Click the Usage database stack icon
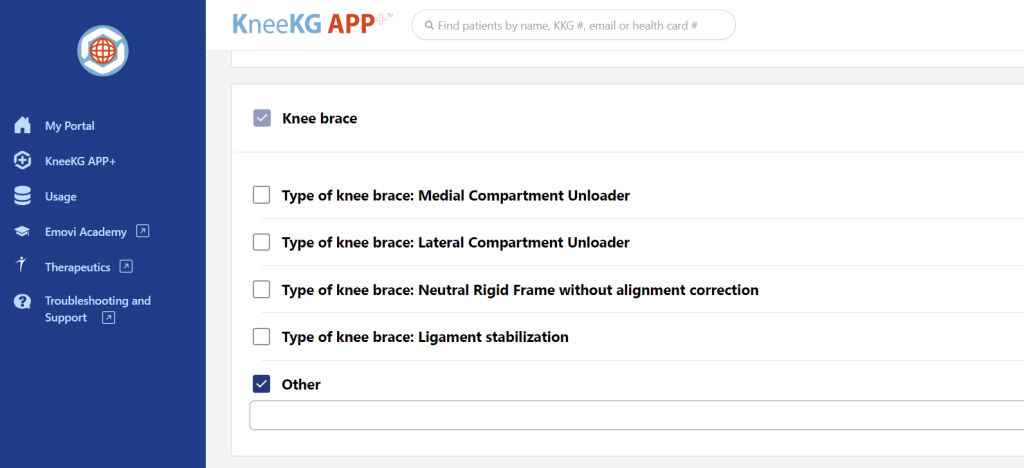Image resolution: width=1024 pixels, height=468 pixels. coord(22,196)
